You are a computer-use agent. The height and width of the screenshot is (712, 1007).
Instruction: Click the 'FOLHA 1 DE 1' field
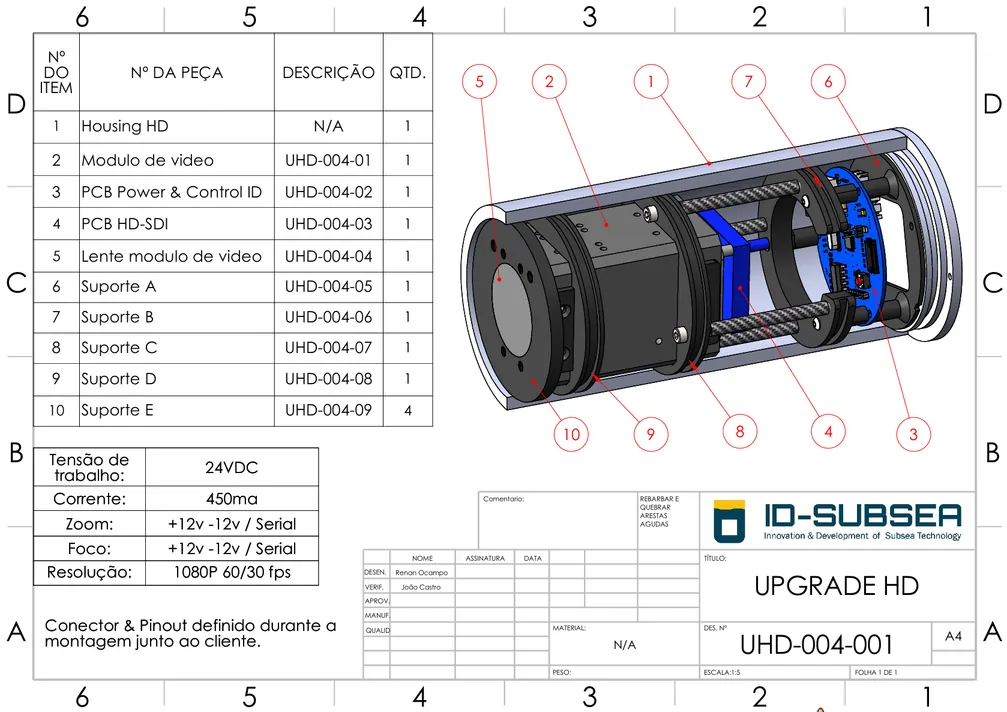click(876, 672)
